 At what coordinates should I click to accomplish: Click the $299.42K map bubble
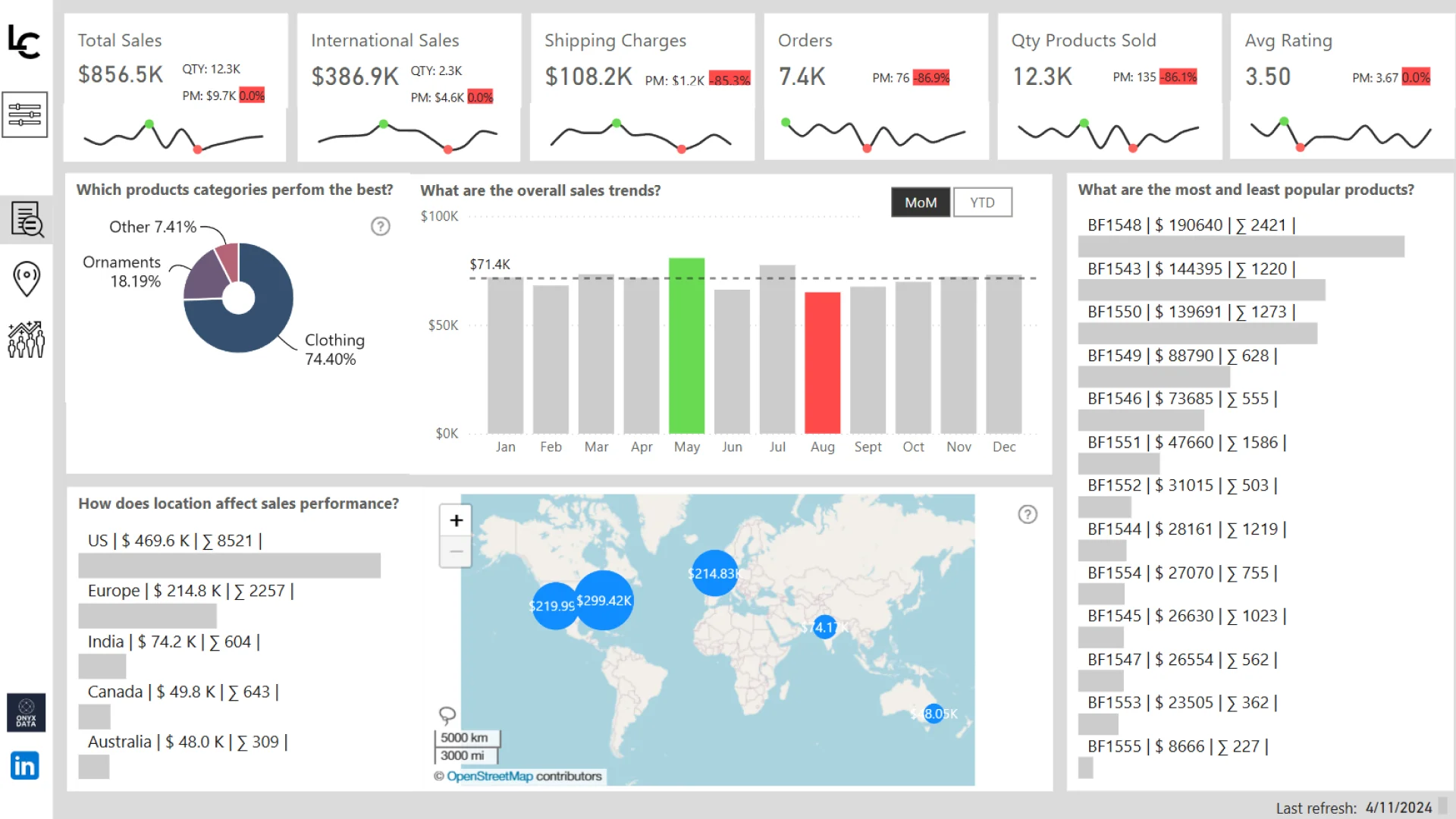tap(604, 601)
